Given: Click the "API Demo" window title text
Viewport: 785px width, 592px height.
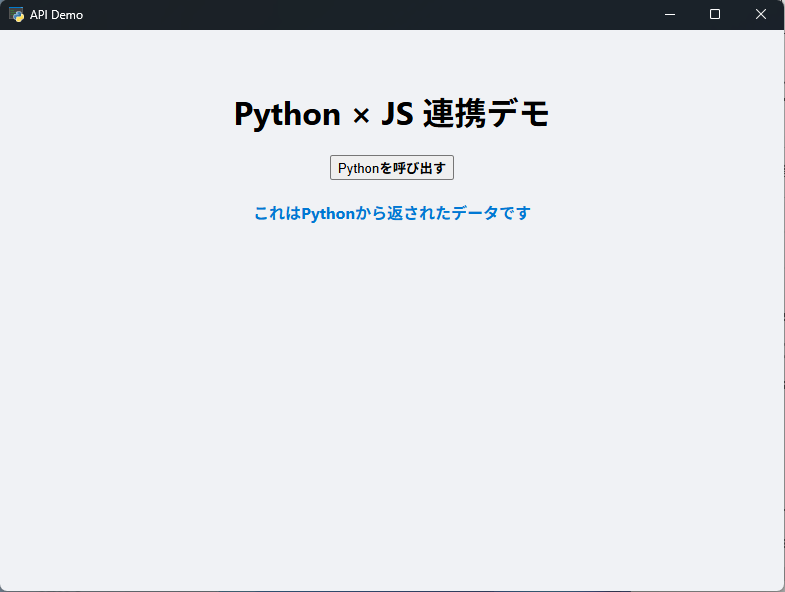Looking at the screenshot, I should pos(56,15).
